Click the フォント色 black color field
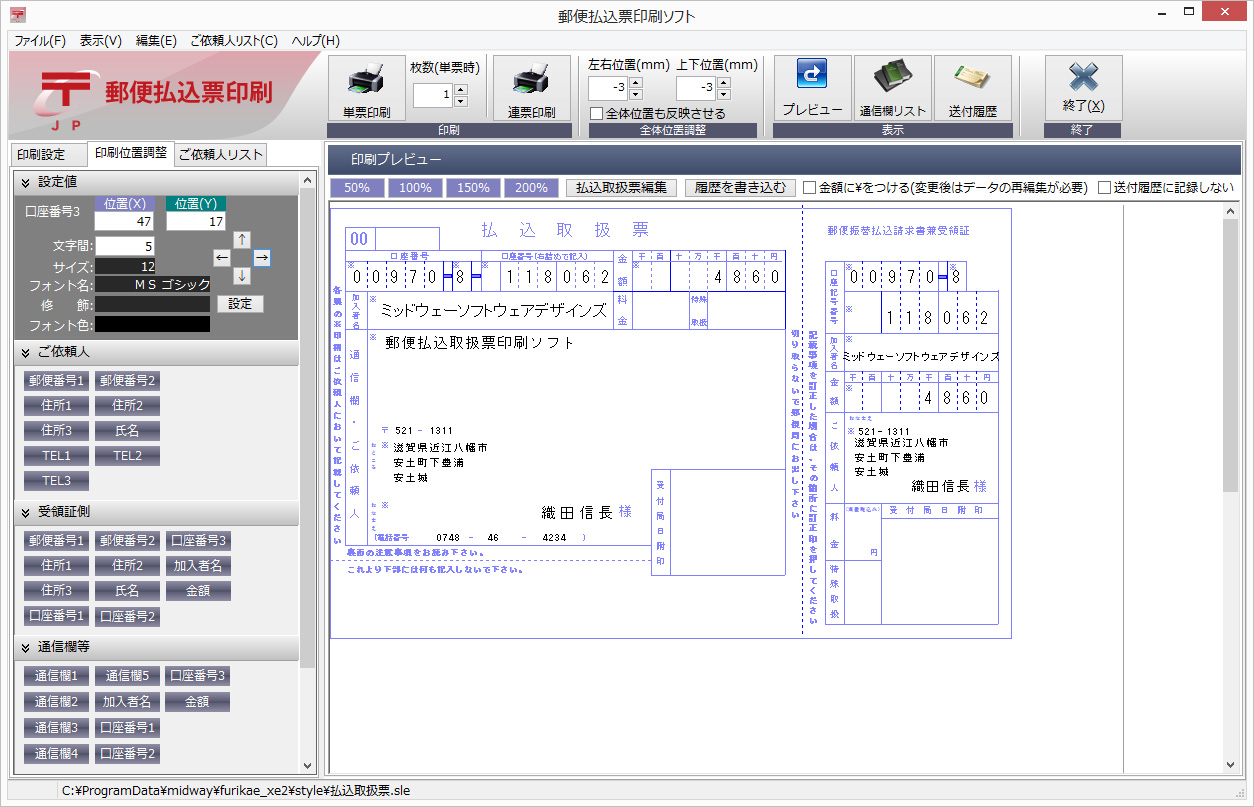The image size is (1254, 807). pyautogui.click(x=153, y=324)
